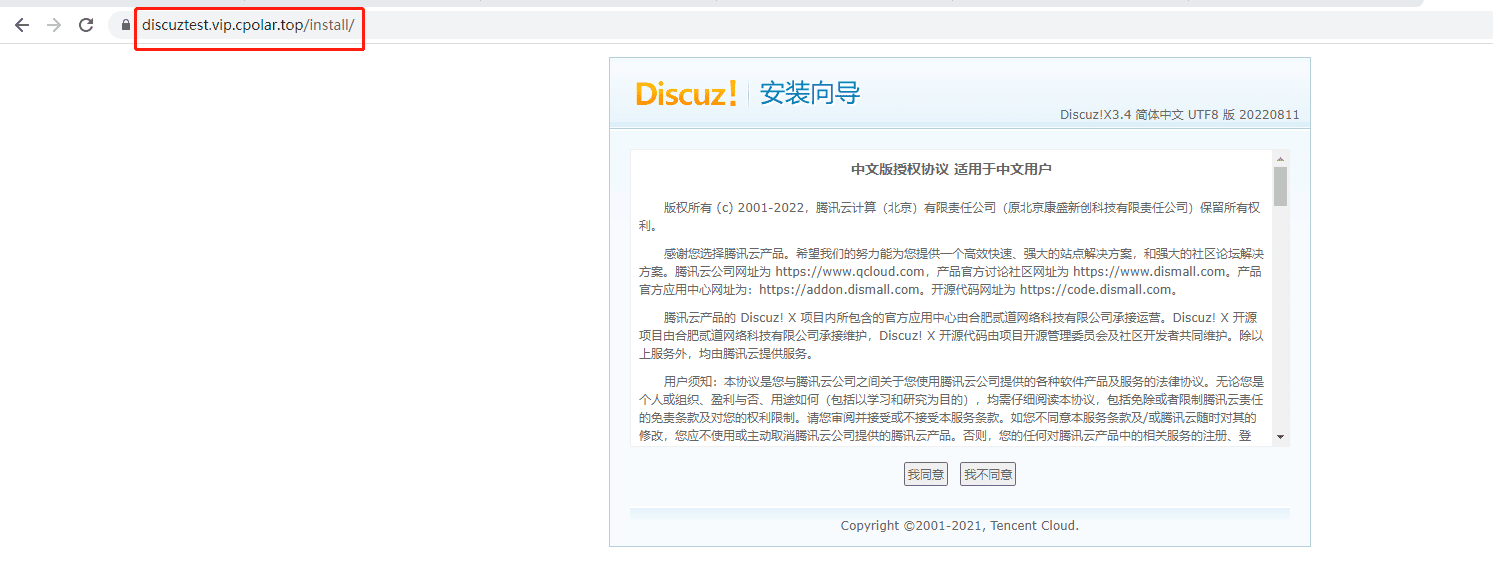Click the license scrollbar down arrow
This screenshot has width=1493, height=583.
tap(1280, 437)
